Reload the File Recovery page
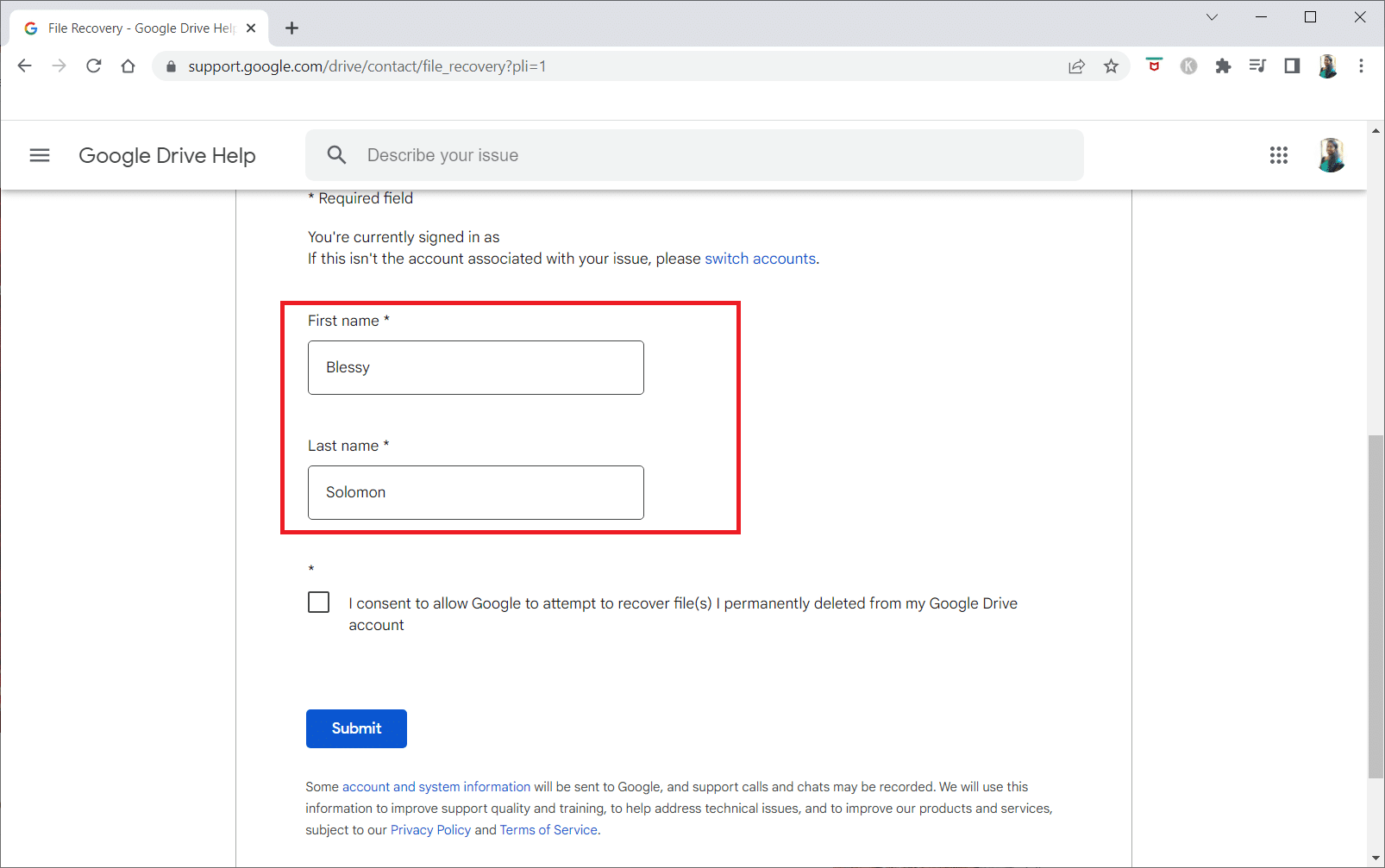1385x868 pixels. pyautogui.click(x=94, y=66)
